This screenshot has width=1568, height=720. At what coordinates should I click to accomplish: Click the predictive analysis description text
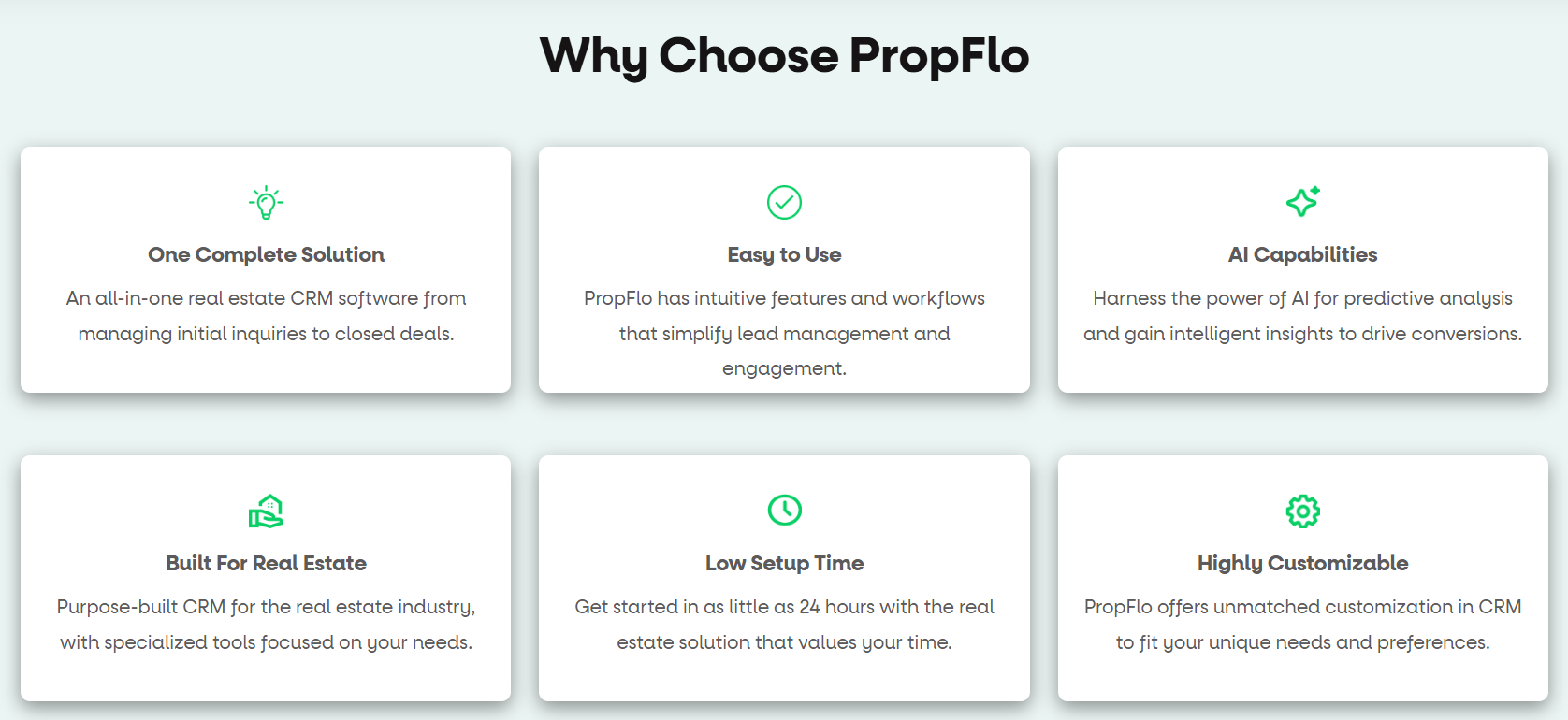(x=1302, y=316)
